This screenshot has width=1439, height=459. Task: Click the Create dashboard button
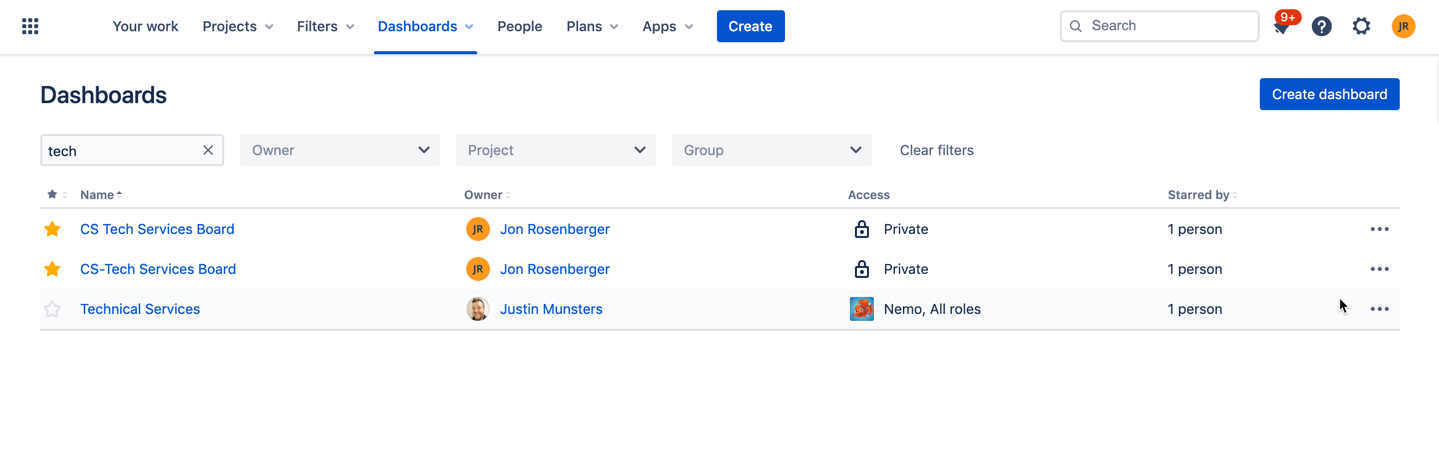tap(1329, 94)
